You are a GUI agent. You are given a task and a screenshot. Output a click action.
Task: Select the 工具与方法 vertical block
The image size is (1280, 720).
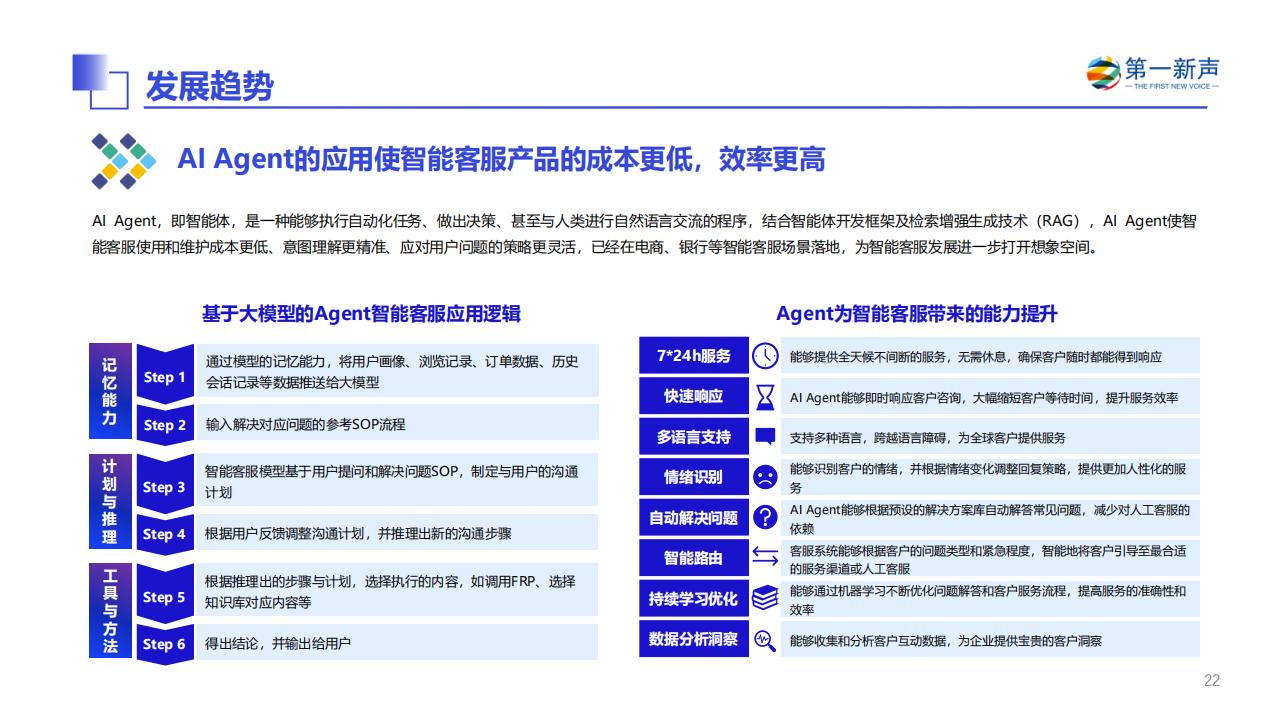(109, 610)
